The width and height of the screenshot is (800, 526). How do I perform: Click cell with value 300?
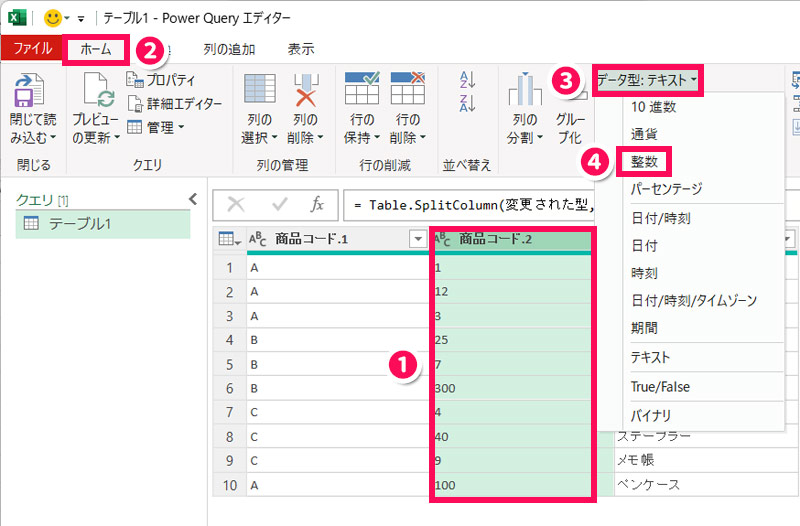tap(512, 388)
